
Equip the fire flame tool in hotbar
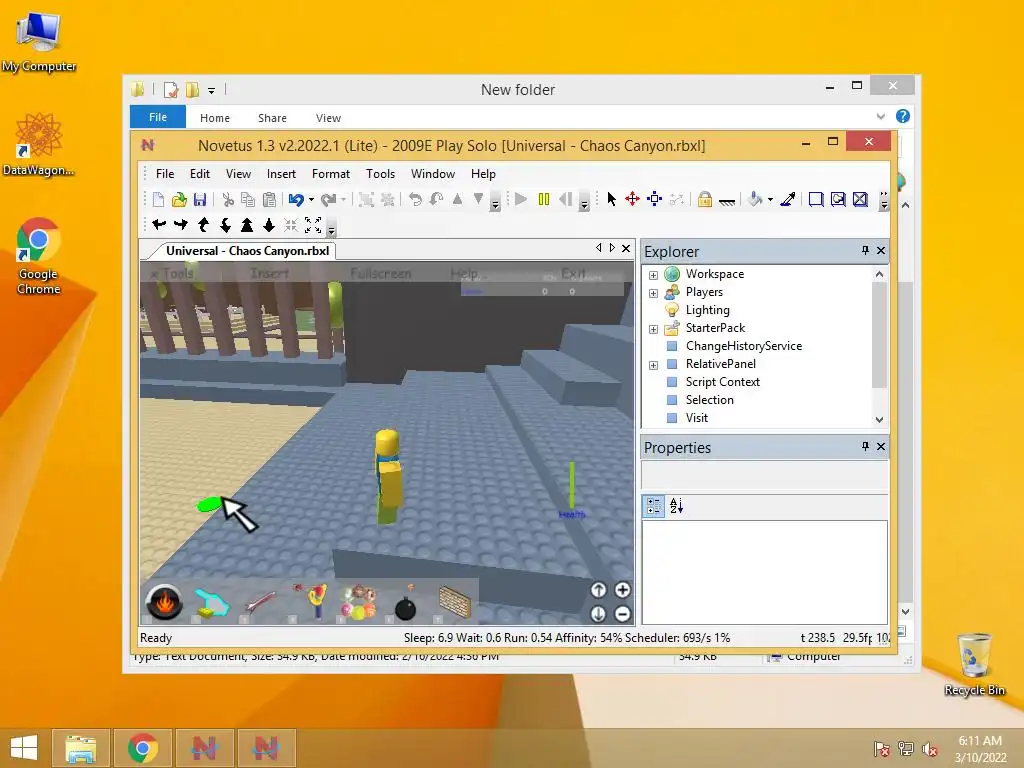tap(164, 602)
